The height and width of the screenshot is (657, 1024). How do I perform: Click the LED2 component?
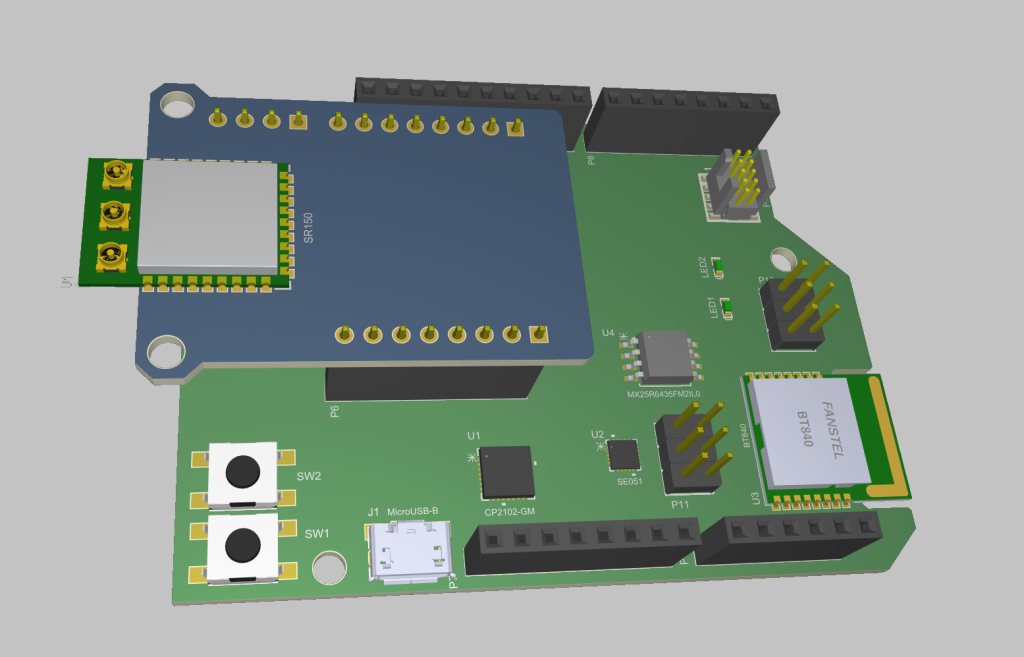(717, 266)
